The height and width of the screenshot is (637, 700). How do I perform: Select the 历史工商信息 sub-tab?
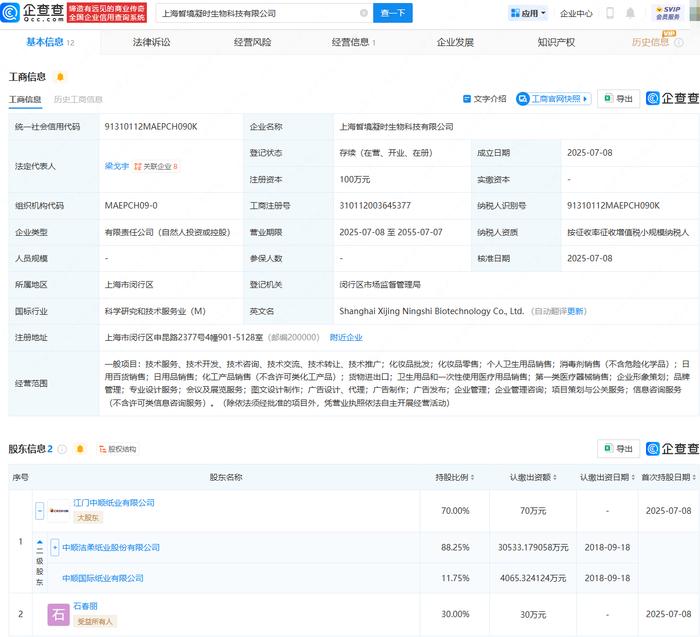pyautogui.click(x=78, y=99)
